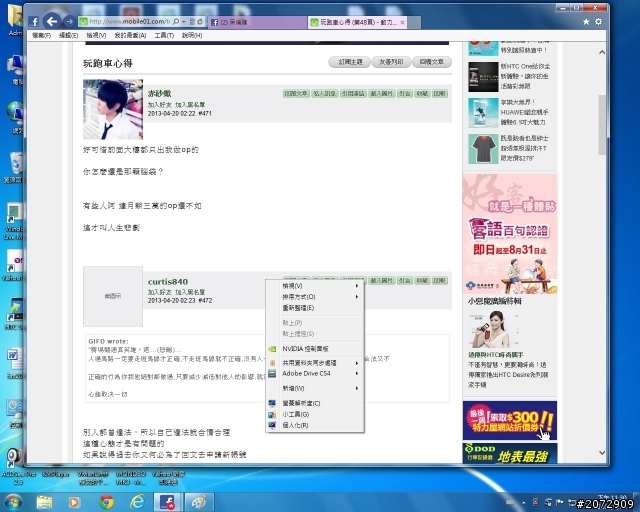Select 小工具(G) in the context menu
This screenshot has width=640, height=512.
(314, 414)
